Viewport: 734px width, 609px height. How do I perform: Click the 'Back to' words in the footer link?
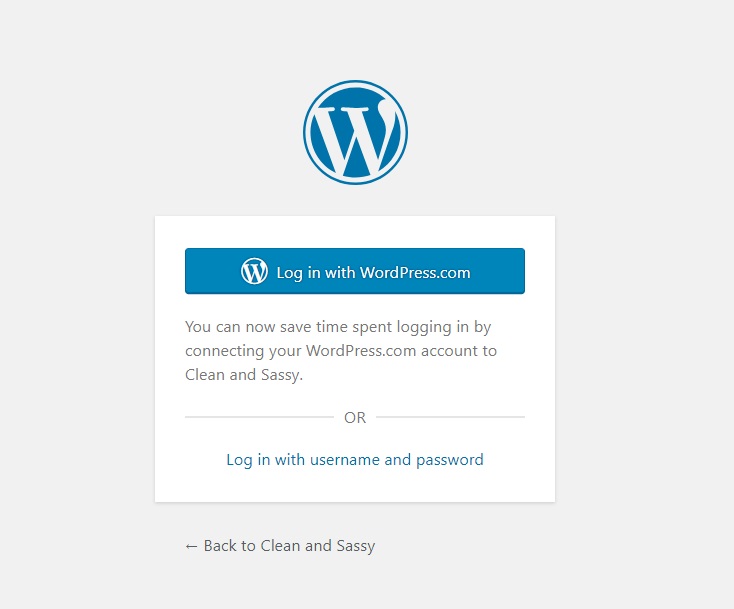click(x=229, y=546)
